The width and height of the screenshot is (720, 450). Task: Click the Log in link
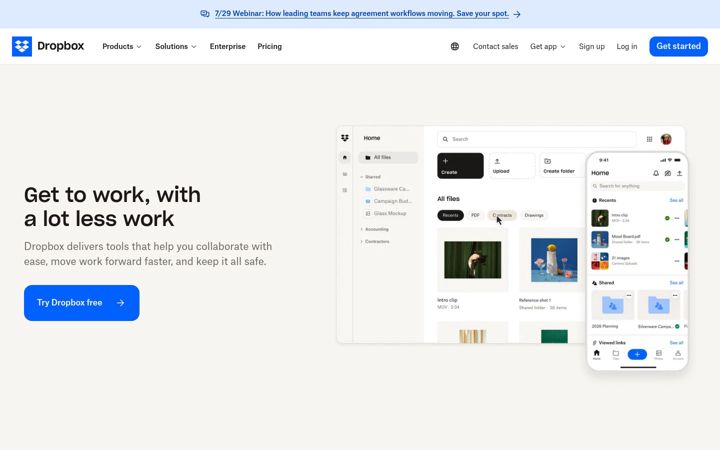click(x=627, y=46)
